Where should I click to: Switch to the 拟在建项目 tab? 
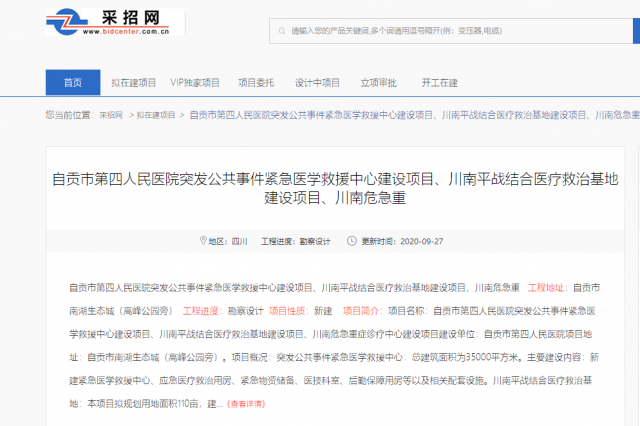pos(133,82)
